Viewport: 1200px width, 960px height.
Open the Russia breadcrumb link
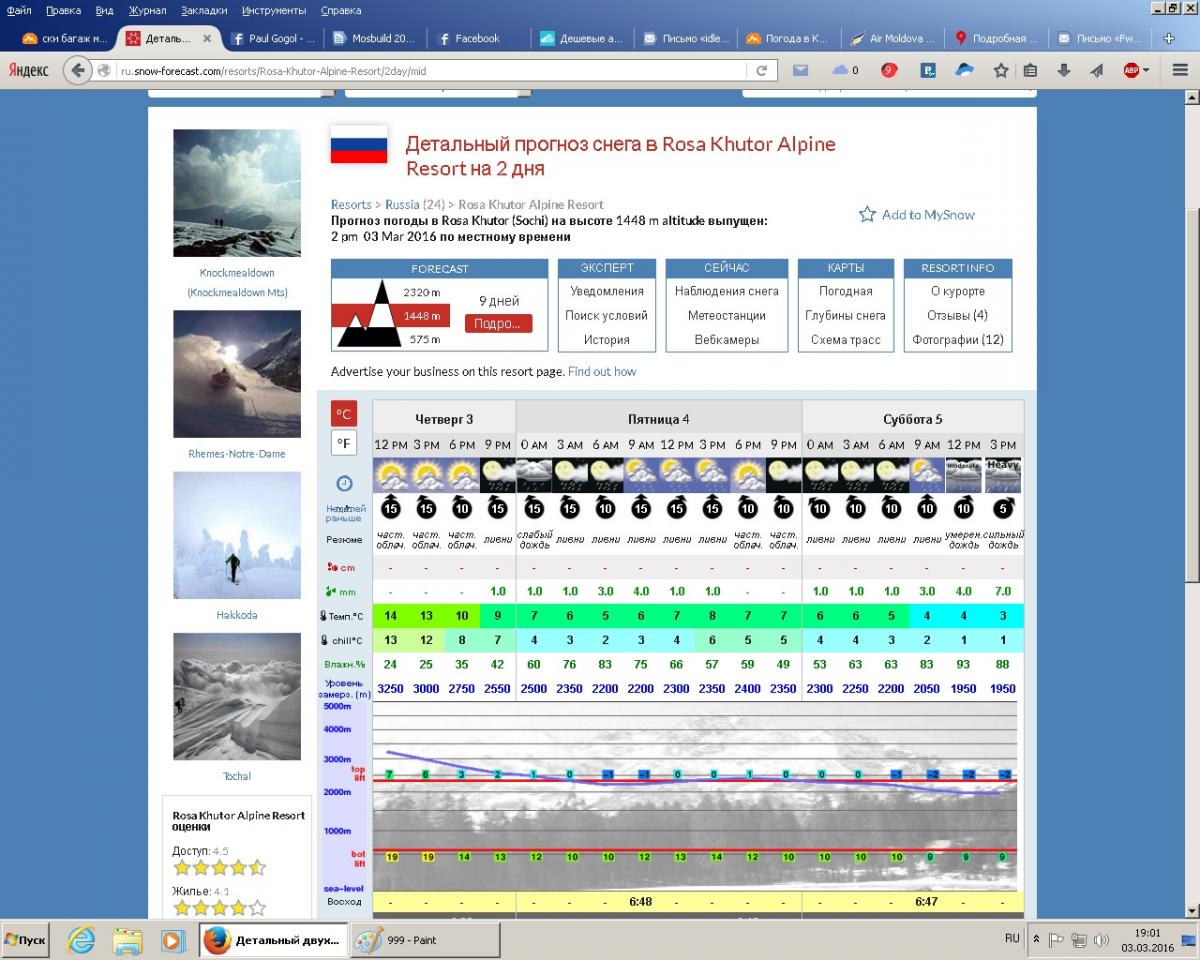pyautogui.click(x=402, y=204)
